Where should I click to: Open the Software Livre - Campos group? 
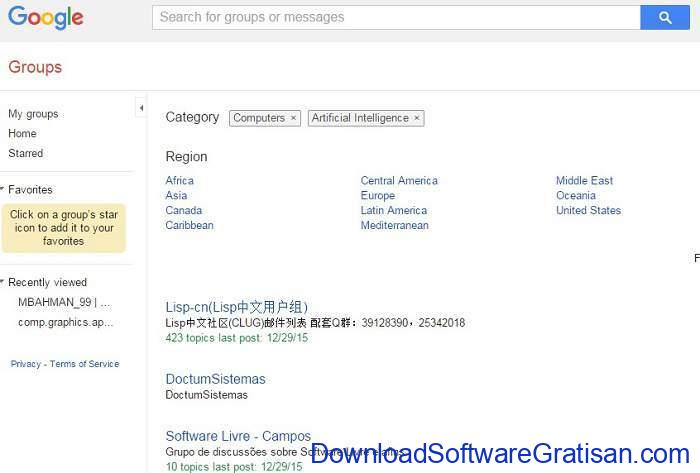(238, 436)
